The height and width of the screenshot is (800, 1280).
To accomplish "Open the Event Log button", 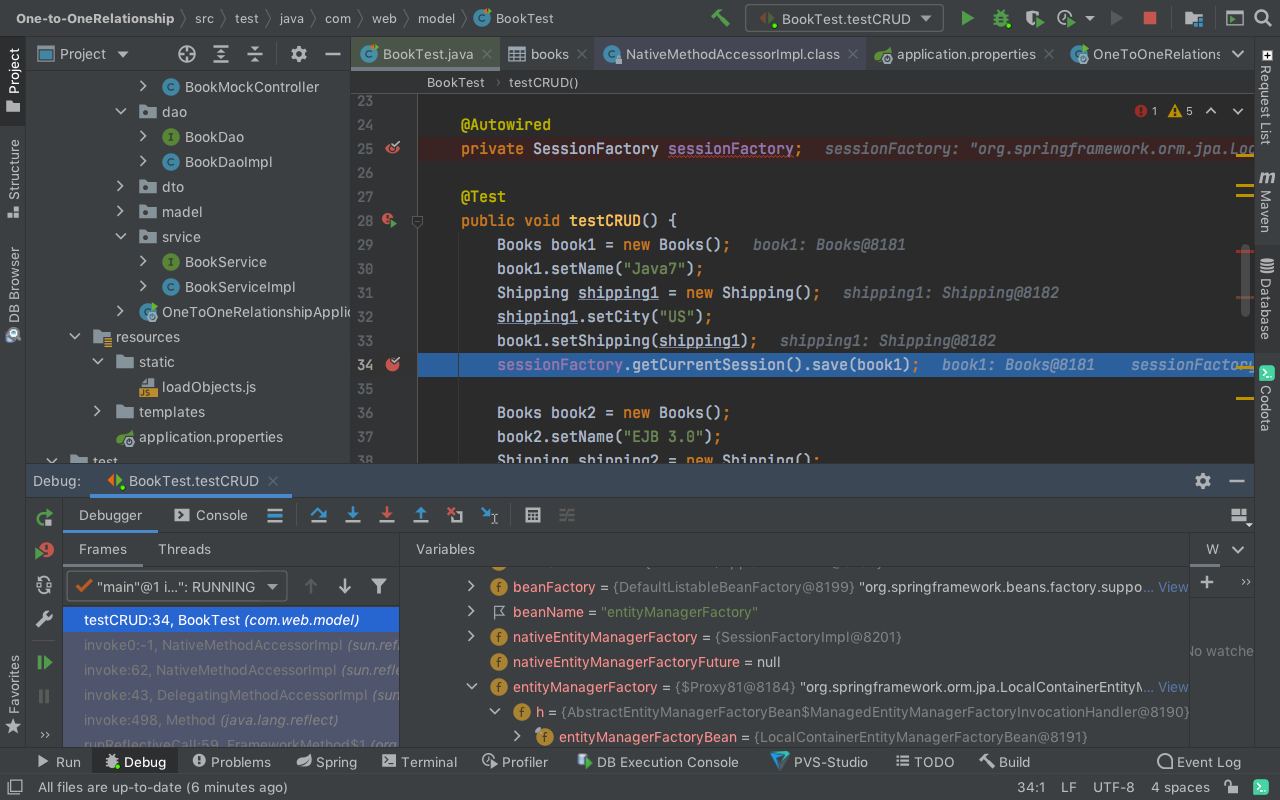I will (x=1198, y=762).
